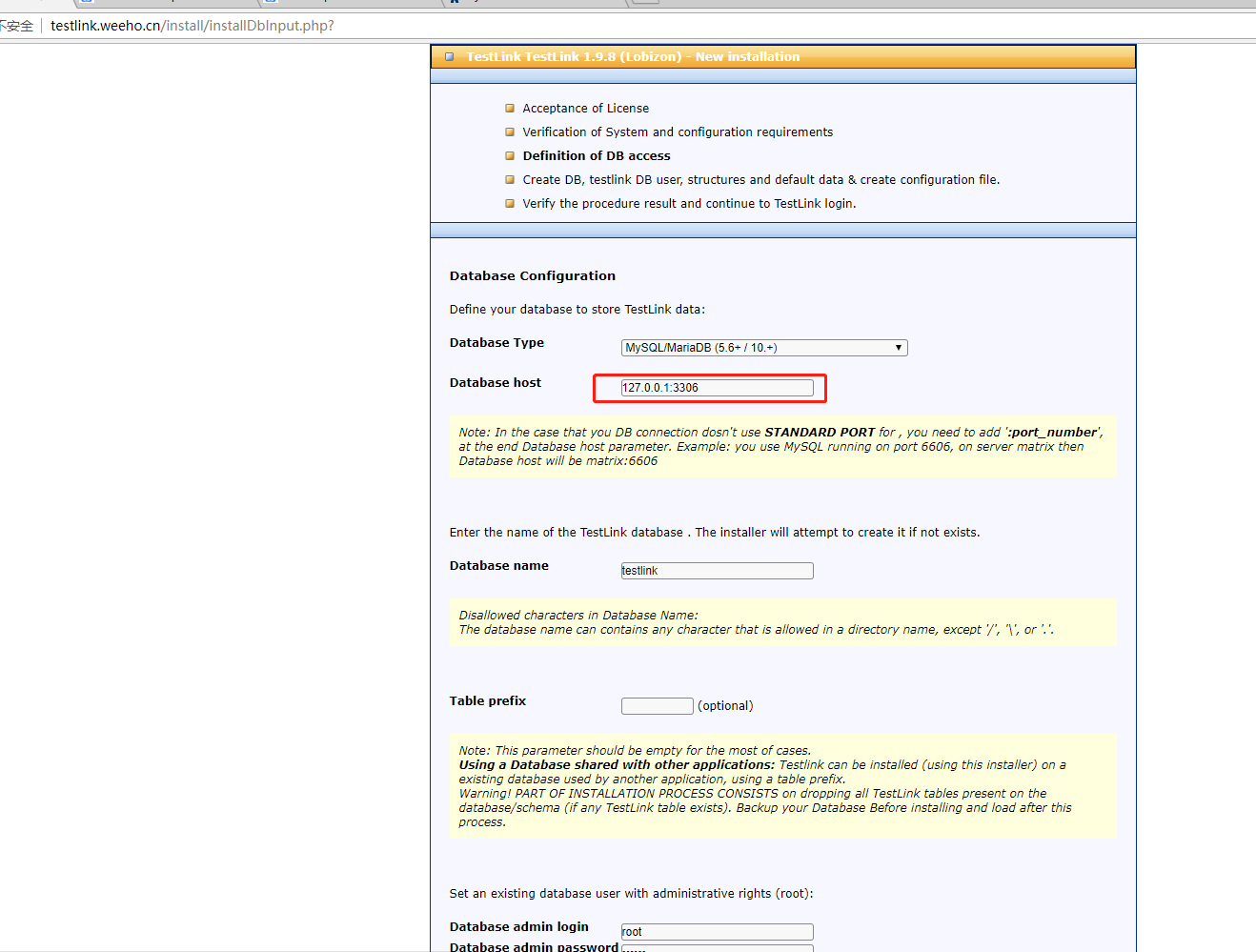Click the 'Disallowed characters in Database Name' note

pos(782,622)
